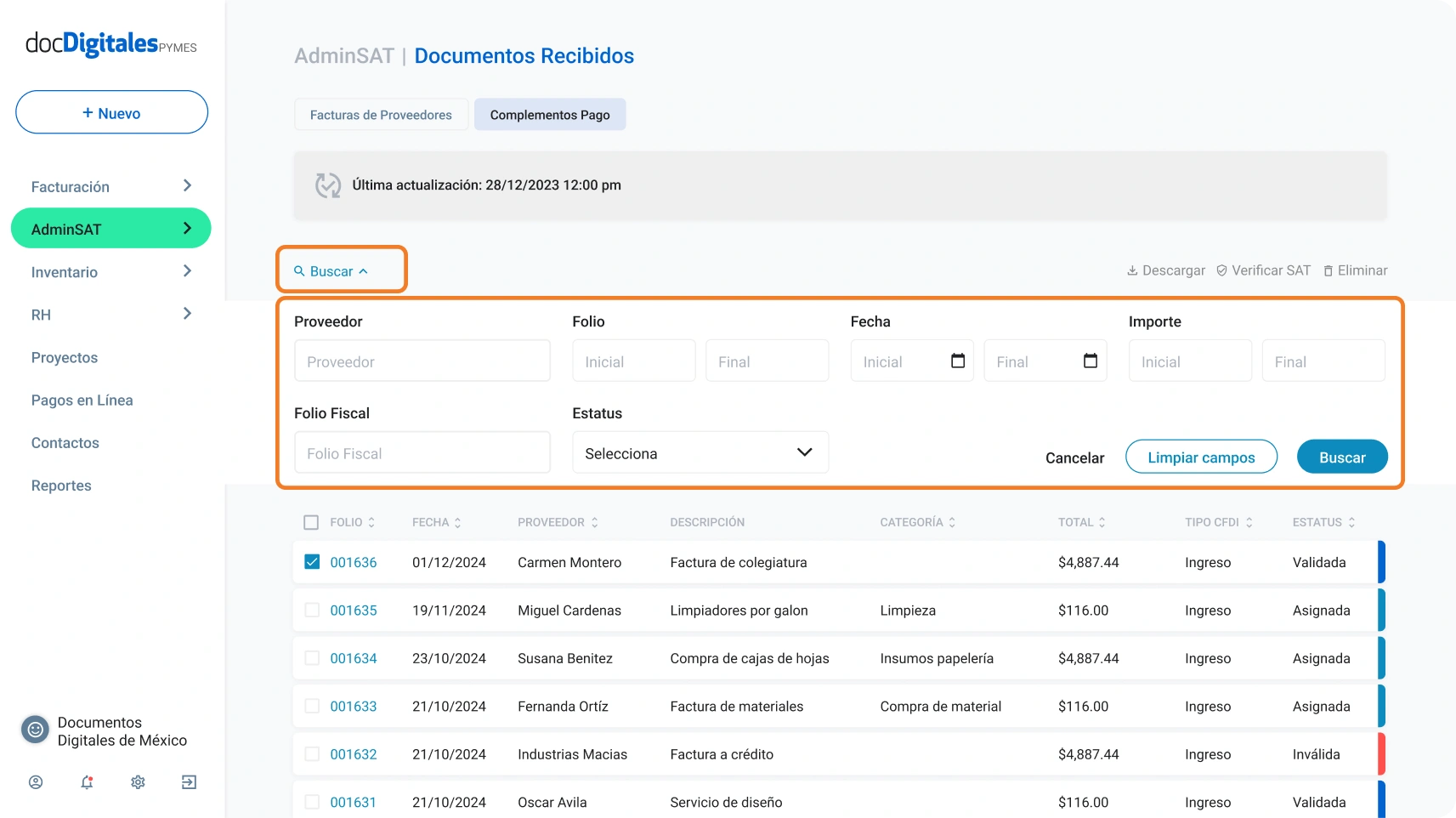Select the Complementos Pago tab
This screenshot has height=818, width=1456.
click(550, 115)
